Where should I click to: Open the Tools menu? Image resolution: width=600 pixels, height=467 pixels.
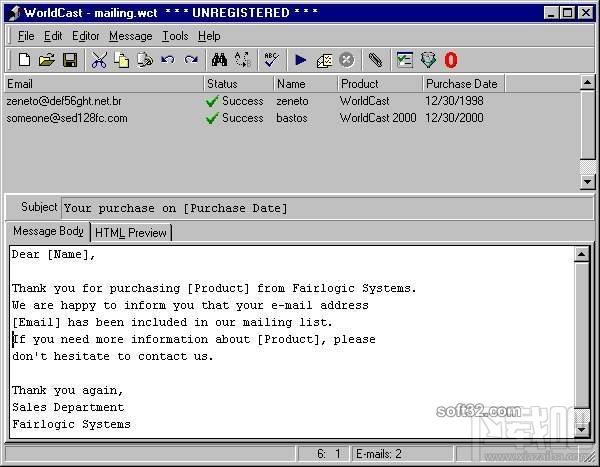(x=175, y=36)
